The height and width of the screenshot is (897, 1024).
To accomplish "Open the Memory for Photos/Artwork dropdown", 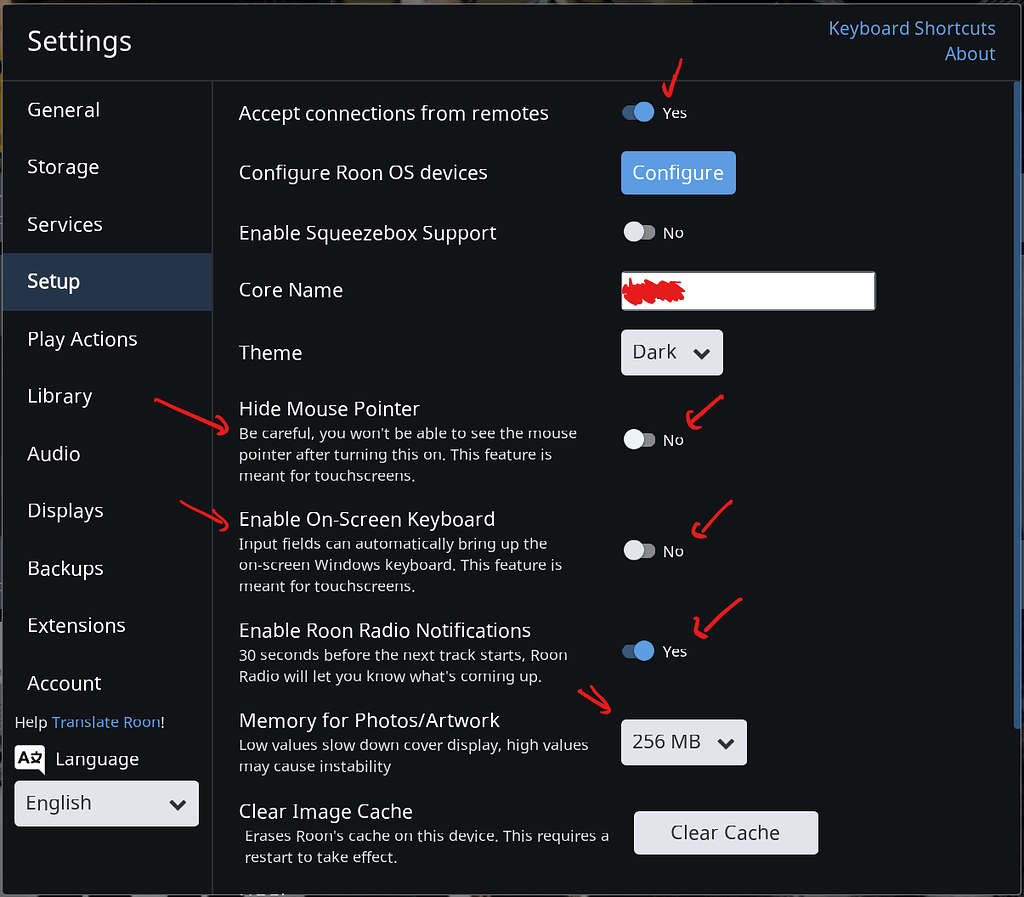I will pyautogui.click(x=684, y=742).
